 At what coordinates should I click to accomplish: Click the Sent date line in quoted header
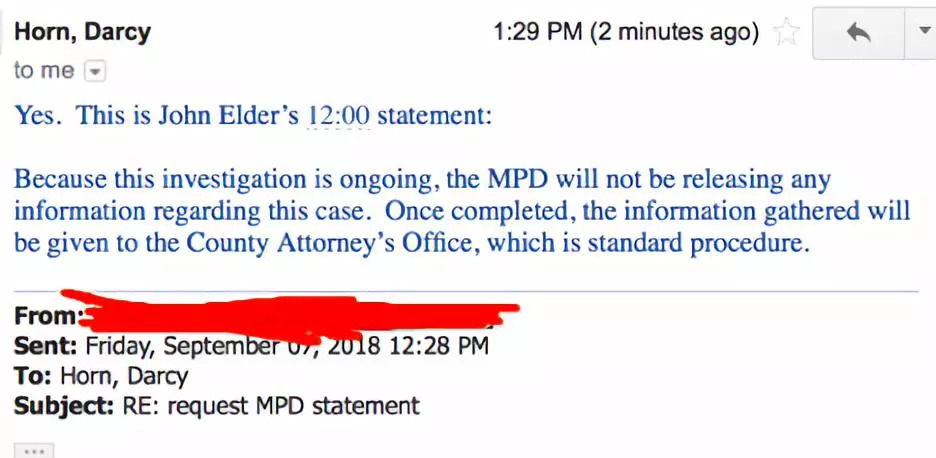click(x=252, y=346)
